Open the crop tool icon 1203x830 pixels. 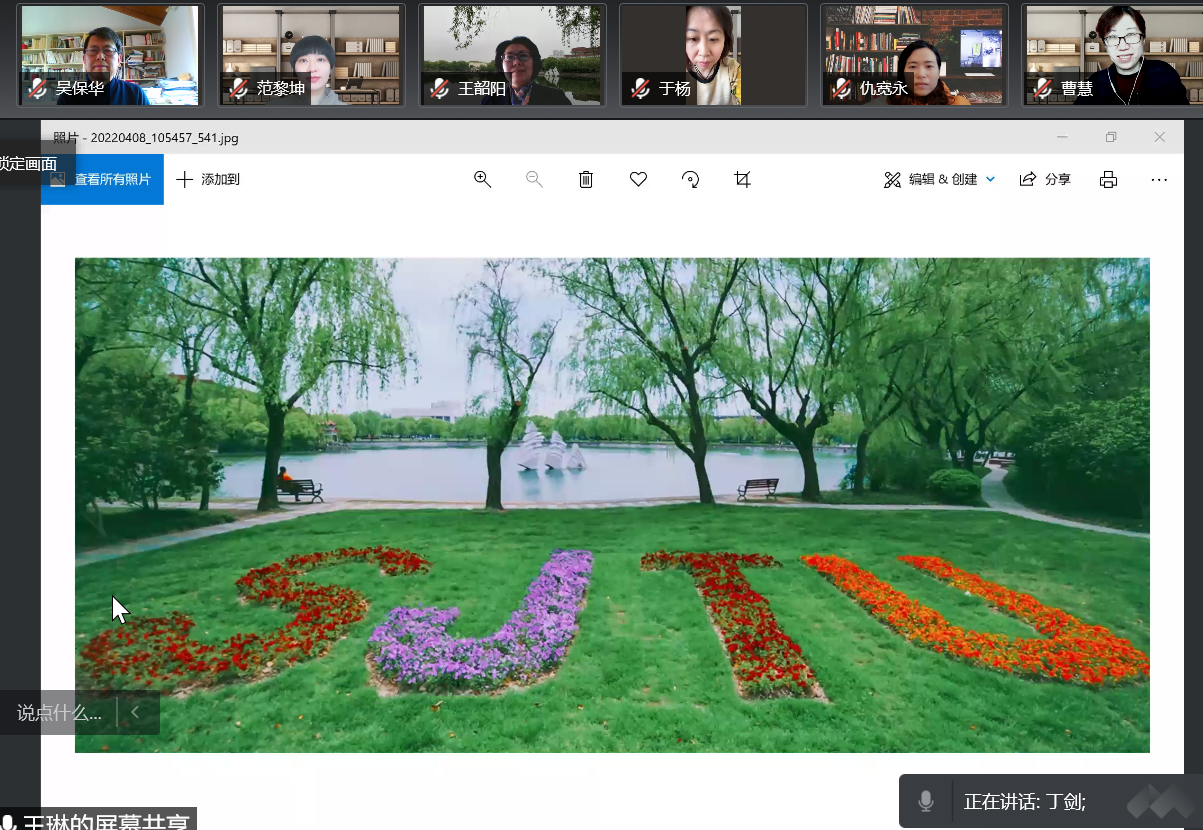click(x=742, y=179)
